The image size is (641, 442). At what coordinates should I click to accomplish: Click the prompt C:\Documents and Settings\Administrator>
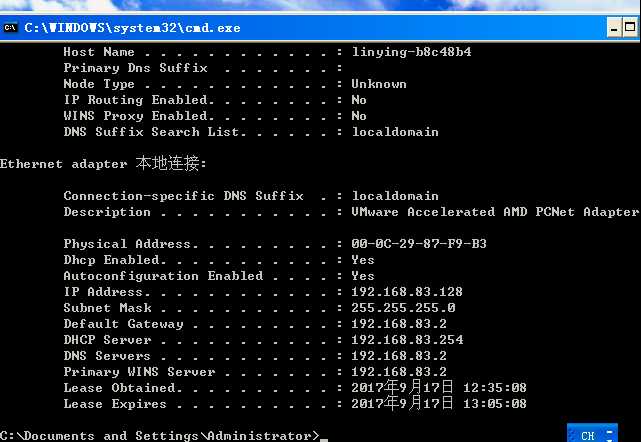point(159,435)
